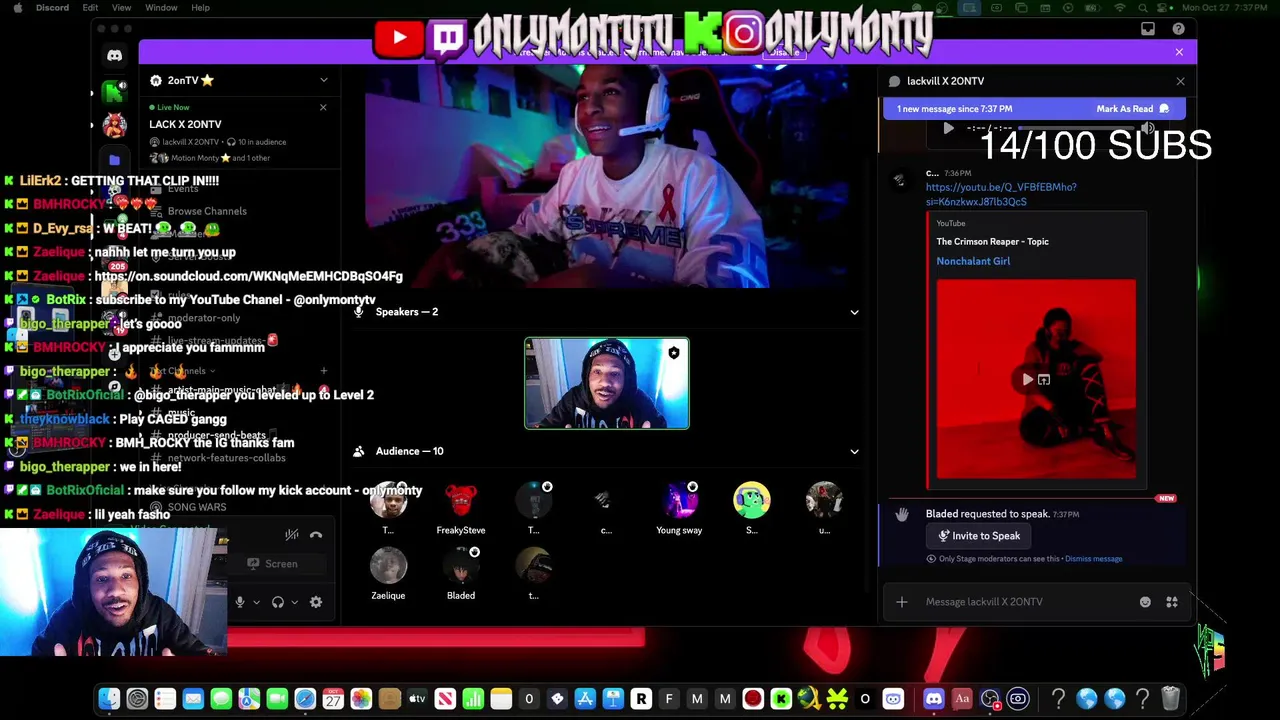
Task: Open Spotlight search in menu bar
Action: click(x=1142, y=8)
